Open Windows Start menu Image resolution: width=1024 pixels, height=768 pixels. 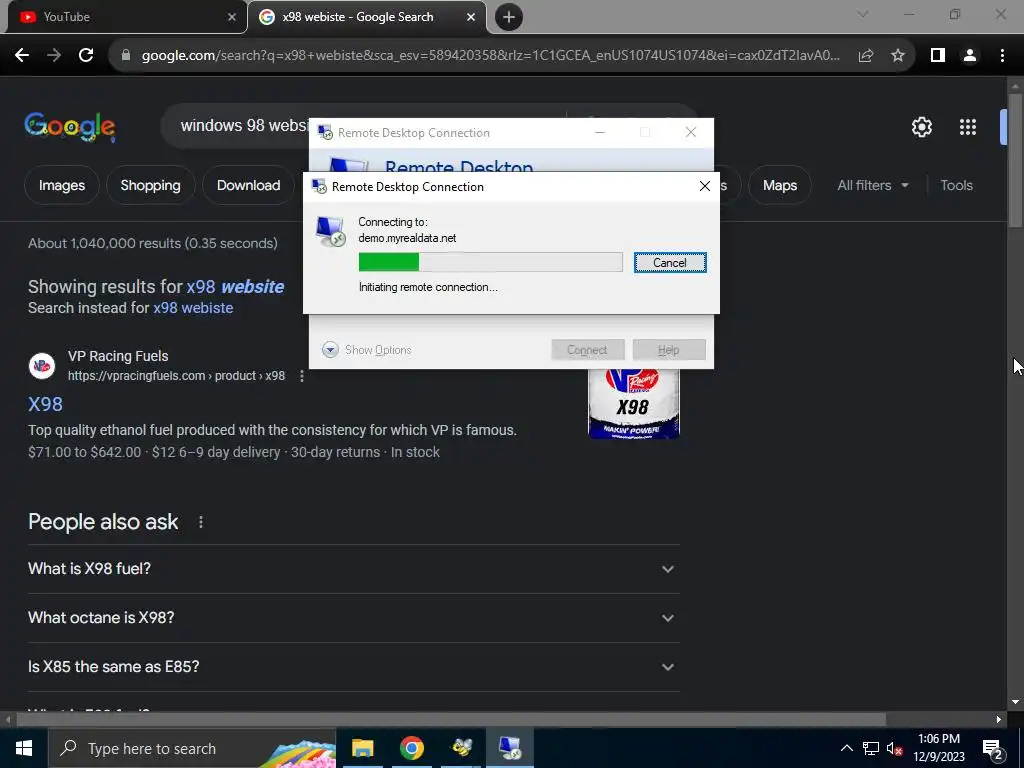coord(24,748)
